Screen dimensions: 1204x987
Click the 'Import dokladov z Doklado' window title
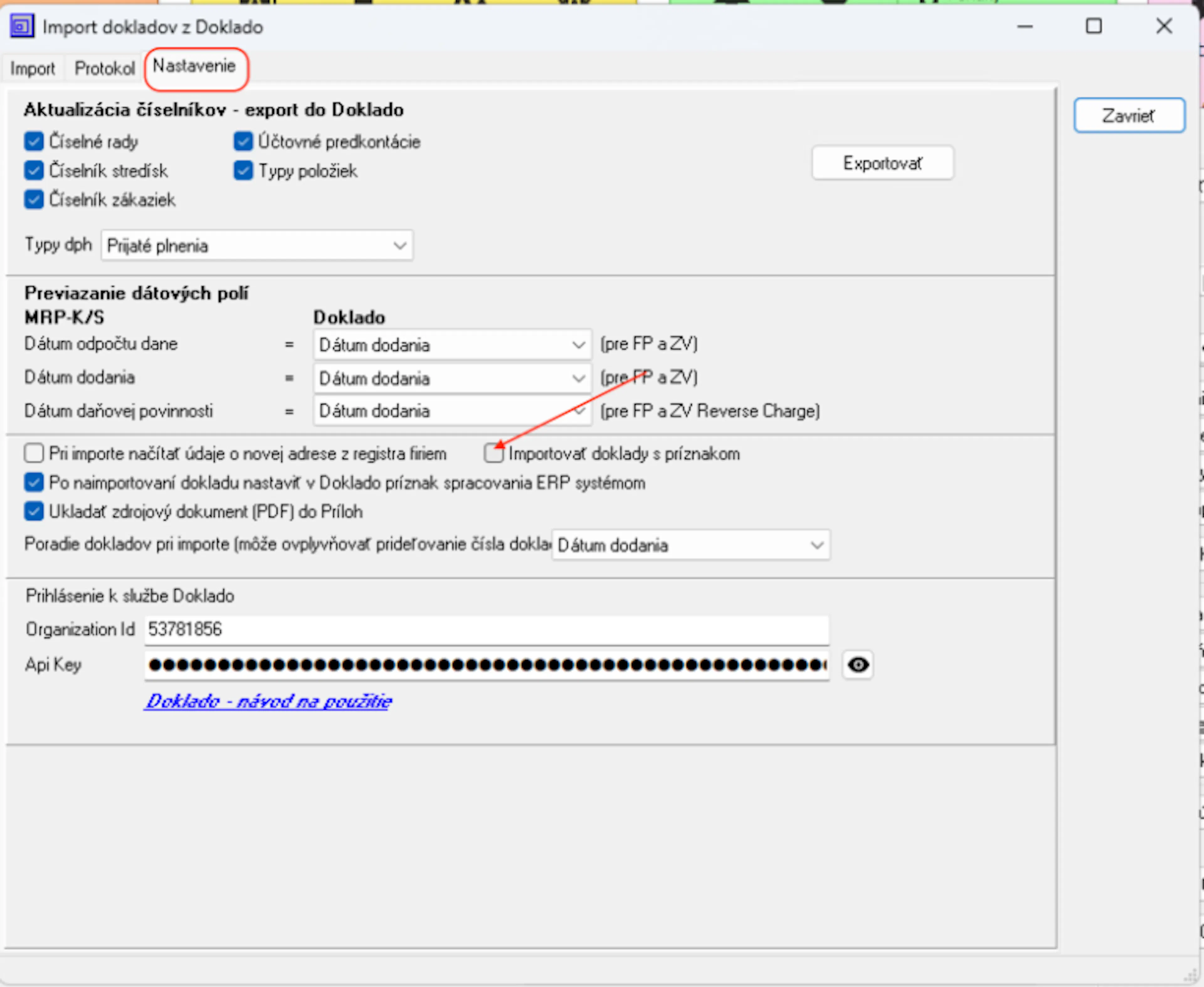click(x=153, y=27)
